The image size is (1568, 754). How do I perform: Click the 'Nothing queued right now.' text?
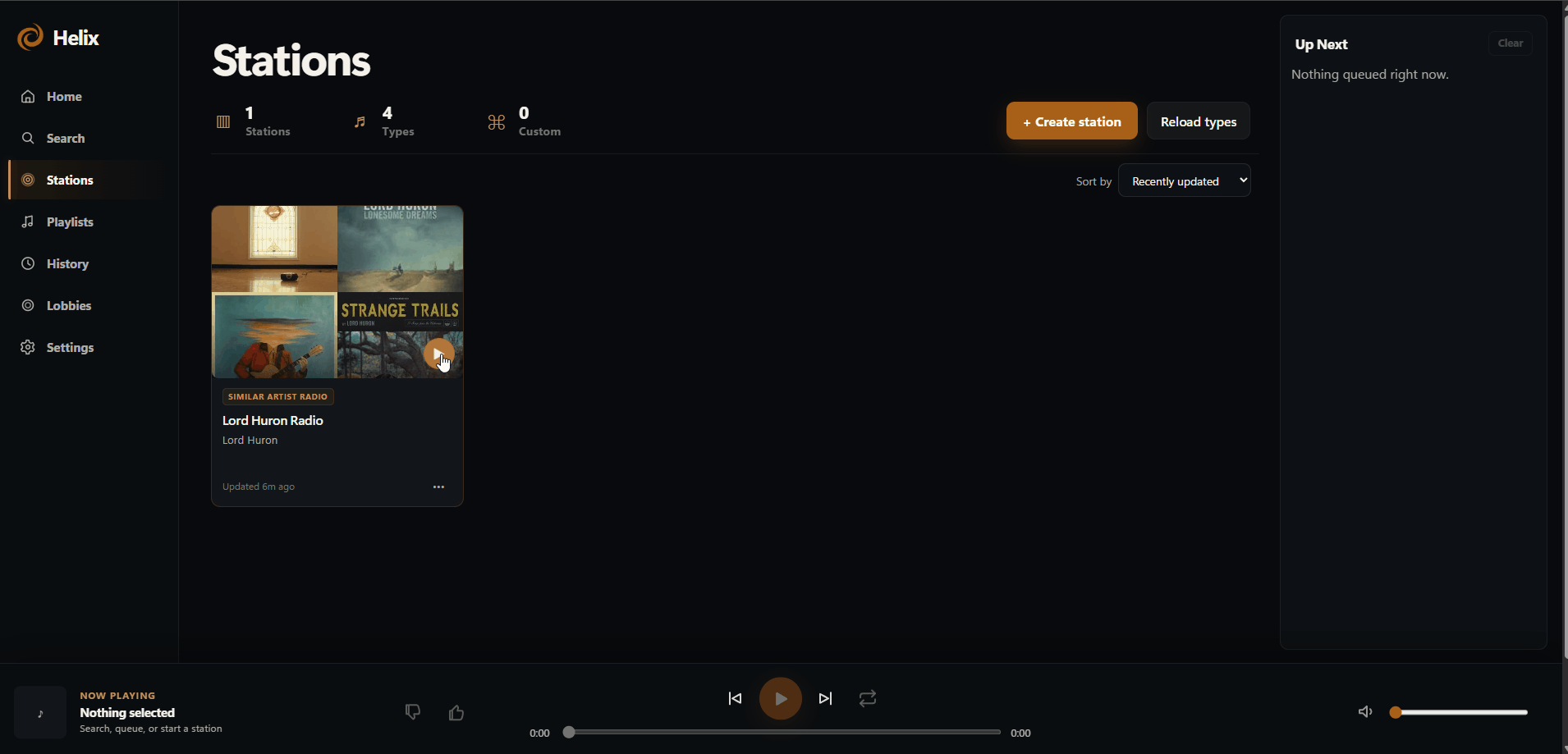click(1369, 75)
